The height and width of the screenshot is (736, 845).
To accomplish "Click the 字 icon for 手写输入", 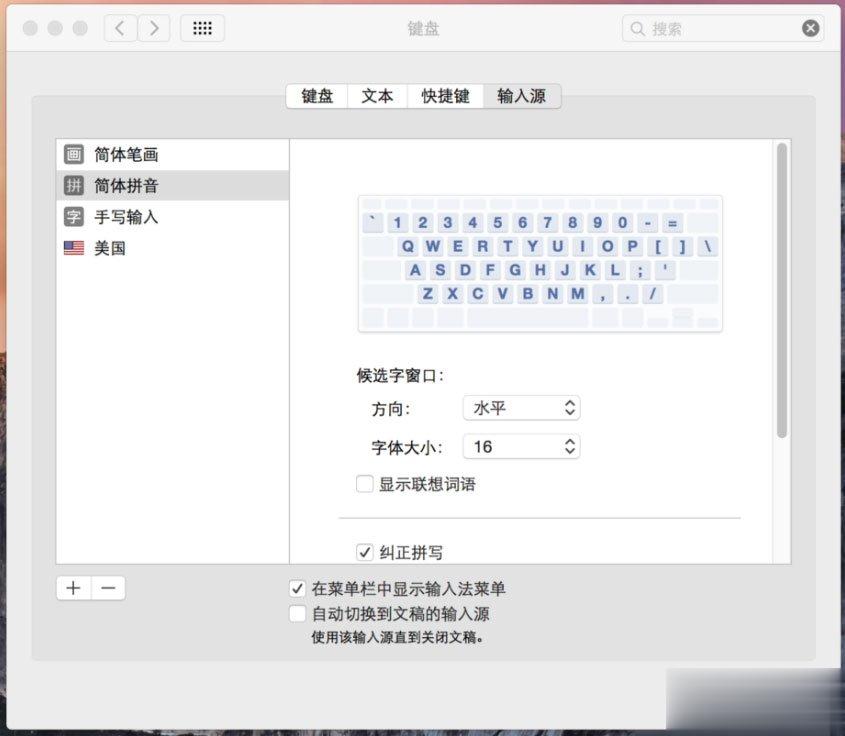I will [74, 217].
